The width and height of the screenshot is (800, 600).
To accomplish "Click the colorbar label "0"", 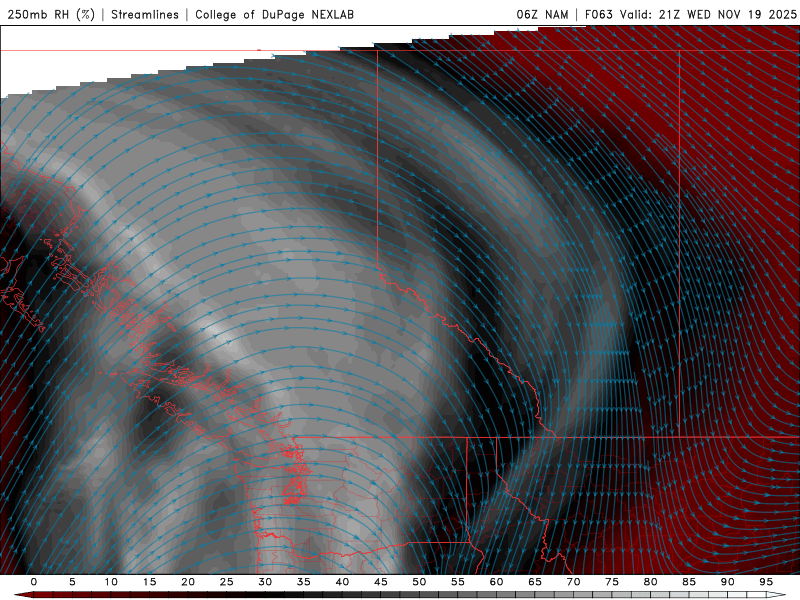I will 34,582.
